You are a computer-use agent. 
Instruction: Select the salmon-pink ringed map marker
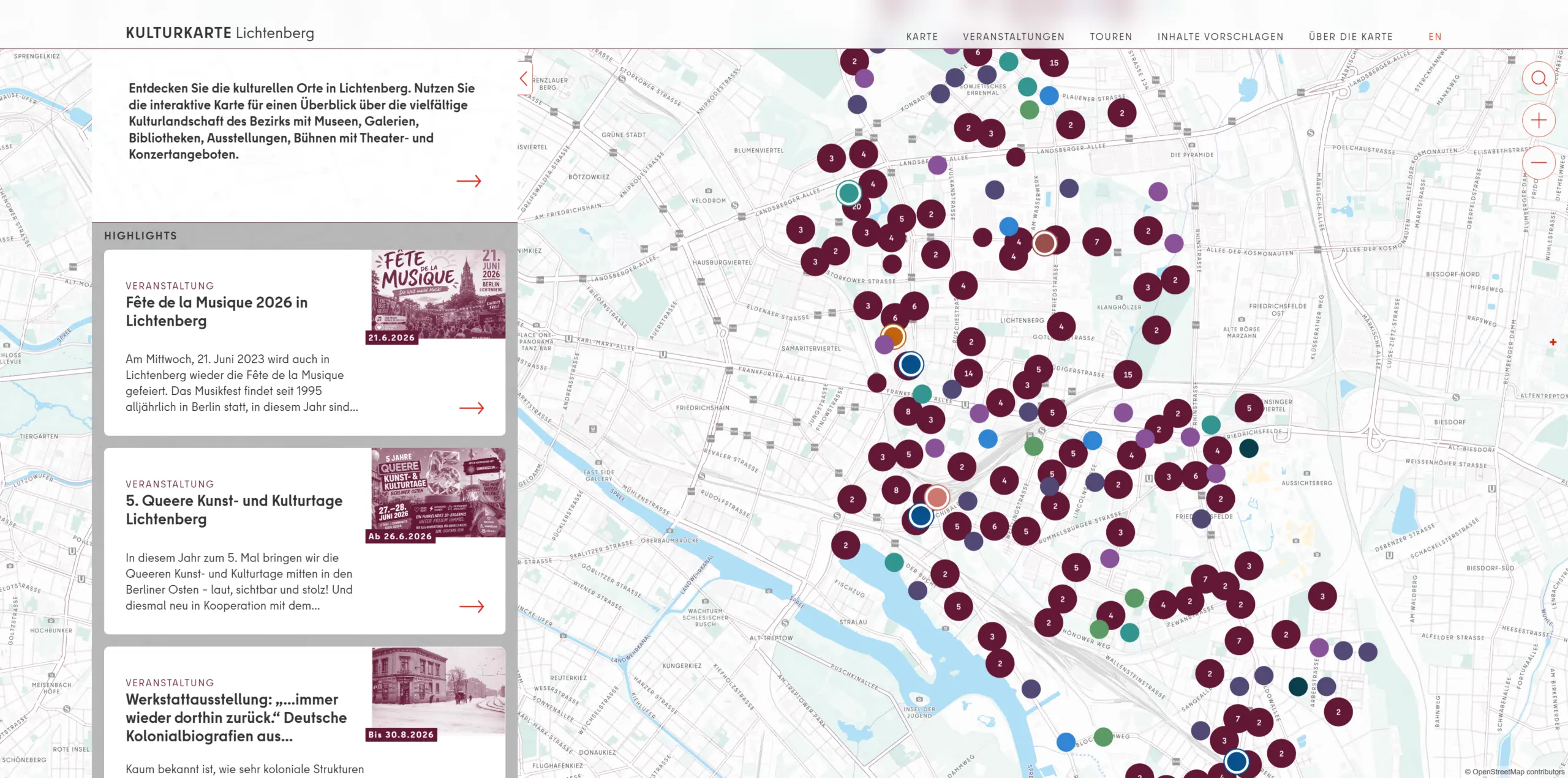click(x=937, y=498)
